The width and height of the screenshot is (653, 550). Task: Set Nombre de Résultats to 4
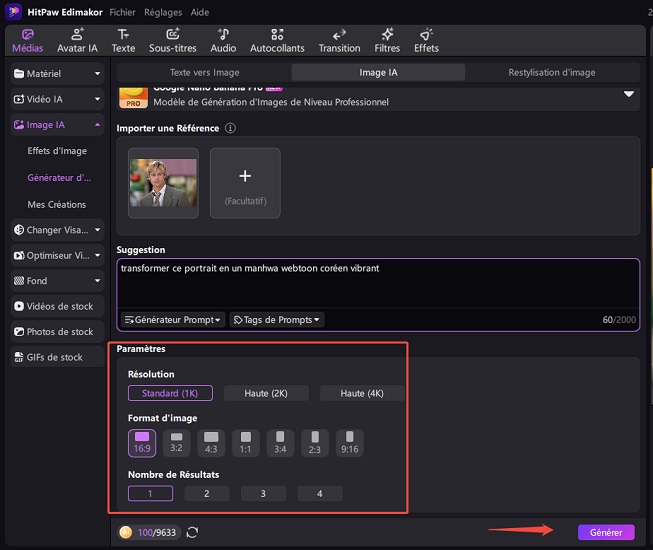320,493
